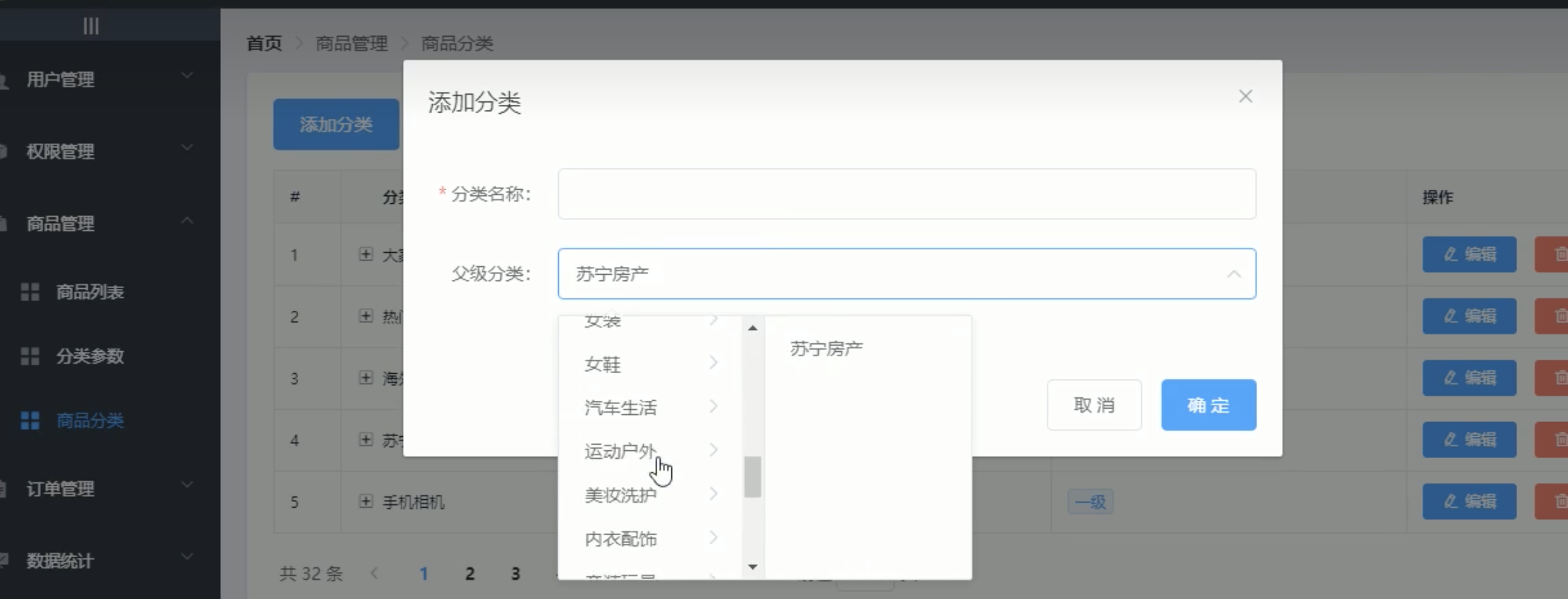Image resolution: width=1568 pixels, height=599 pixels.
Task: Click the cascader scrollbar down arrow
Action: point(753,567)
